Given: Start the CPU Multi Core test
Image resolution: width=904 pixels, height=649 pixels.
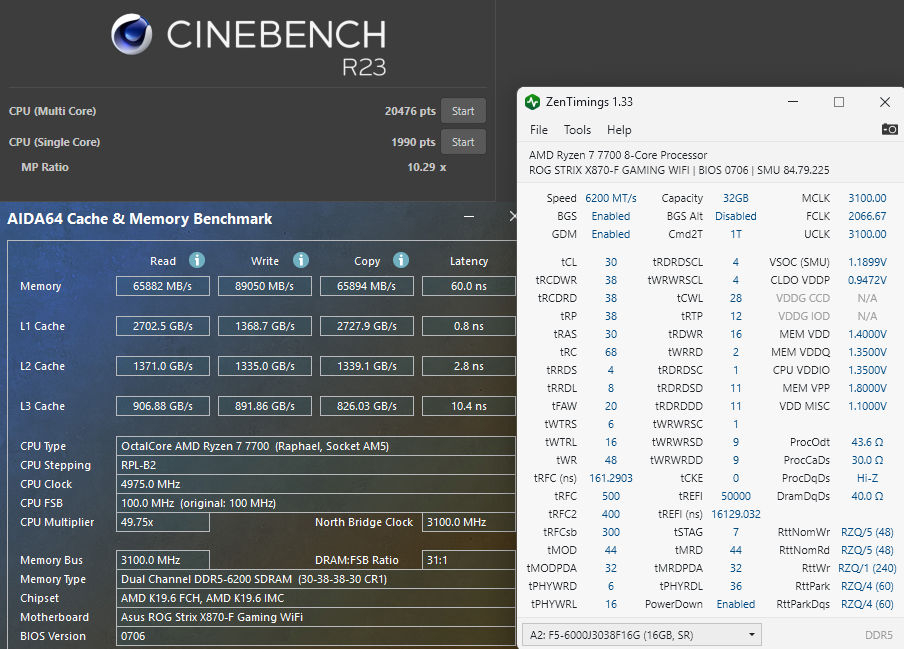Looking at the screenshot, I should point(463,111).
